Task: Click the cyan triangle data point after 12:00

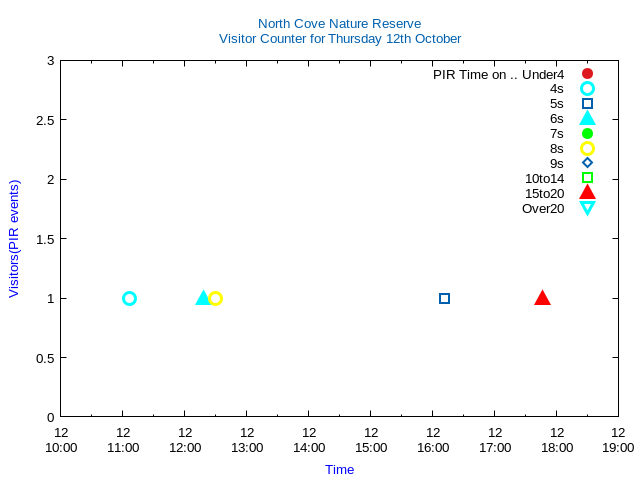Action: click(x=203, y=297)
